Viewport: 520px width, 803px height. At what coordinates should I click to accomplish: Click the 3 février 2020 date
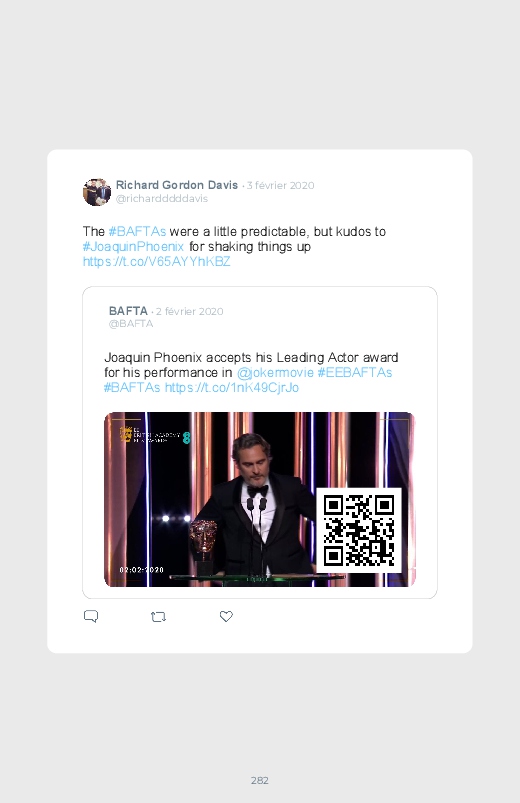coord(280,185)
